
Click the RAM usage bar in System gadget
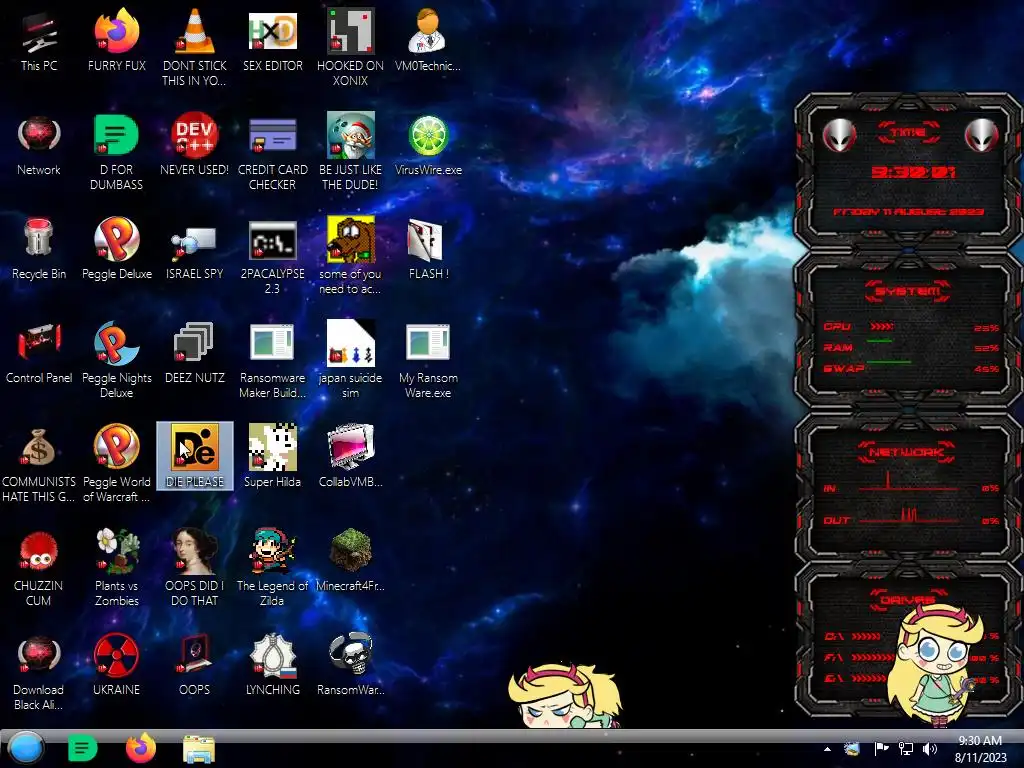880,341
